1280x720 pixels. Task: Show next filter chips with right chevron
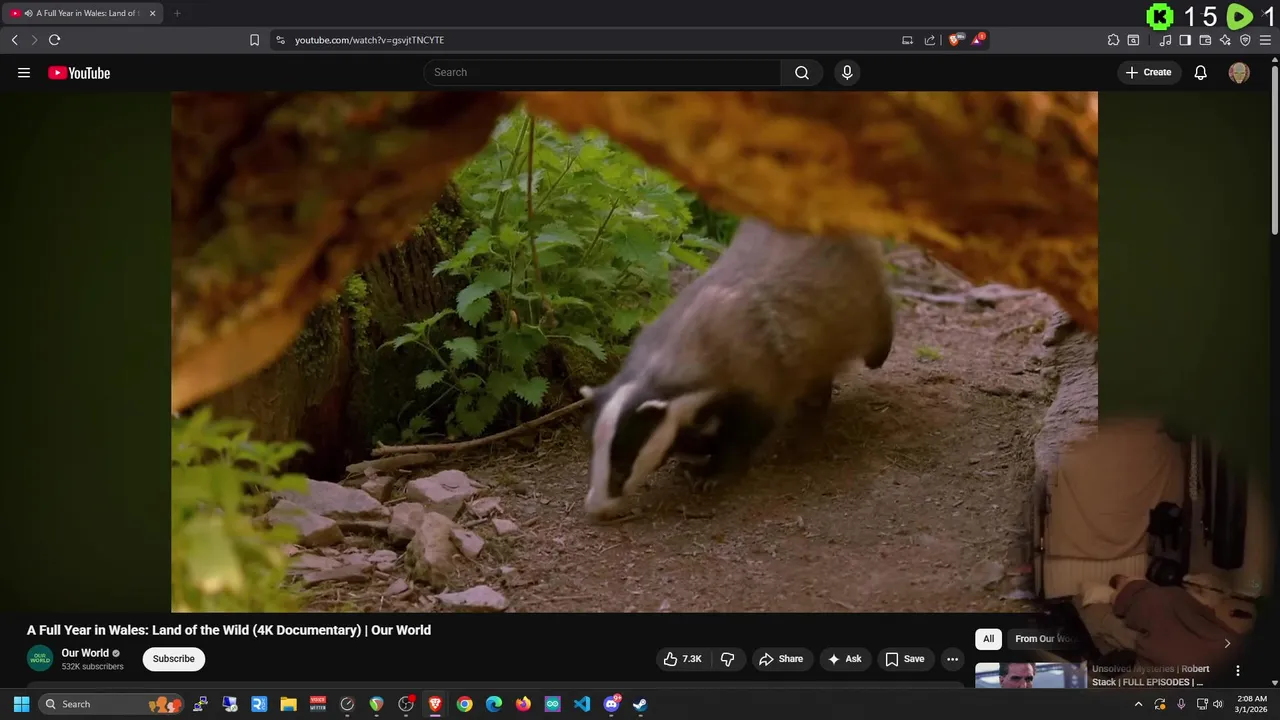pyautogui.click(x=1227, y=642)
